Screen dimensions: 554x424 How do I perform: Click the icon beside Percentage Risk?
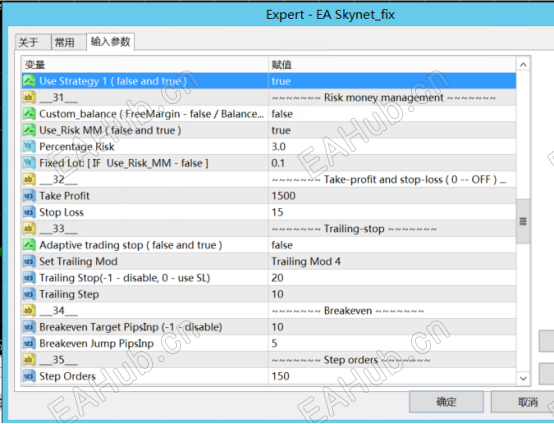[x=29, y=147]
